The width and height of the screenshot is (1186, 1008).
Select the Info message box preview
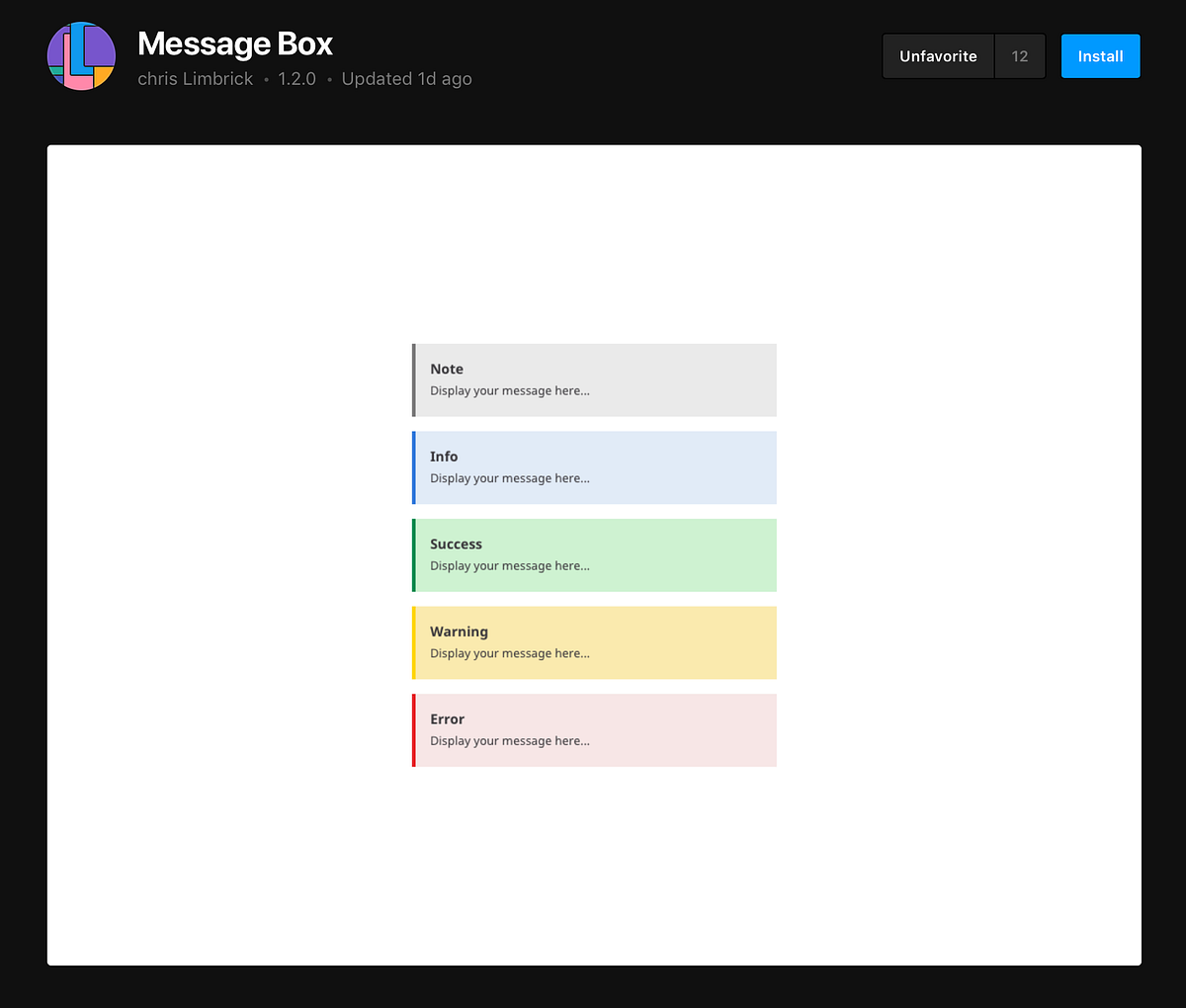pos(593,466)
